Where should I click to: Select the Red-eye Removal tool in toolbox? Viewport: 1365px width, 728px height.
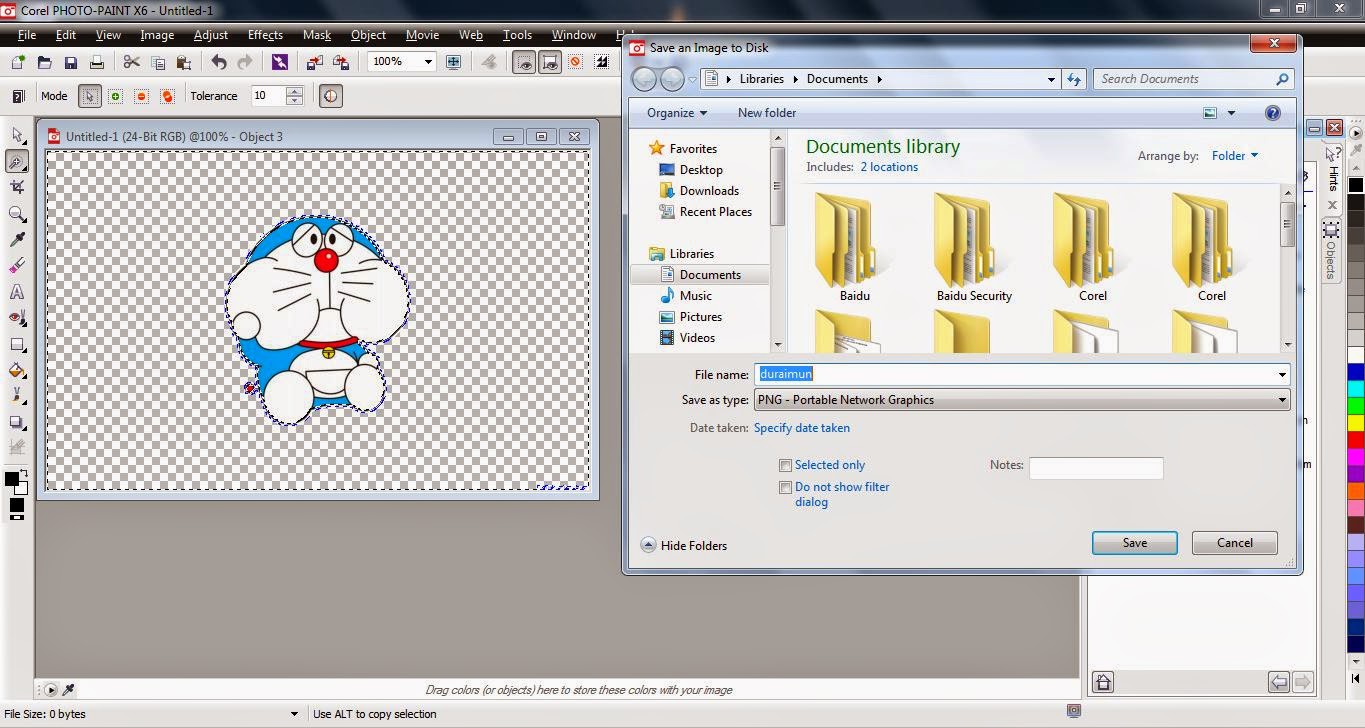pyautogui.click(x=17, y=318)
